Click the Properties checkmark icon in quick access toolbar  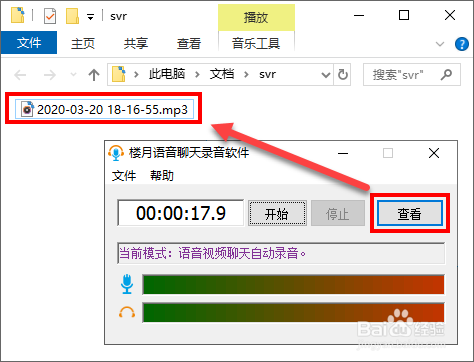[50, 16]
